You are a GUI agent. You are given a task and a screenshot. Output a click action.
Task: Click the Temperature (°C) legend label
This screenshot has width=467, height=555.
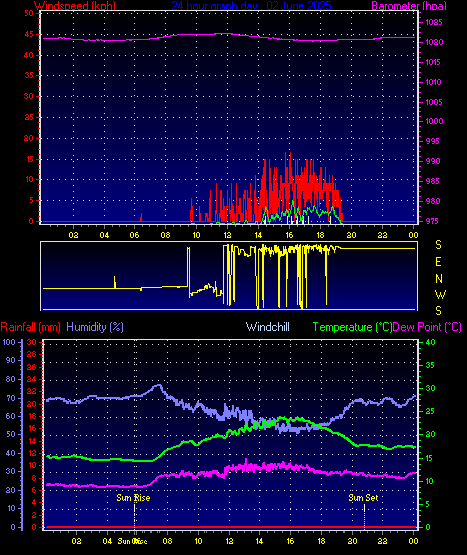352,327
